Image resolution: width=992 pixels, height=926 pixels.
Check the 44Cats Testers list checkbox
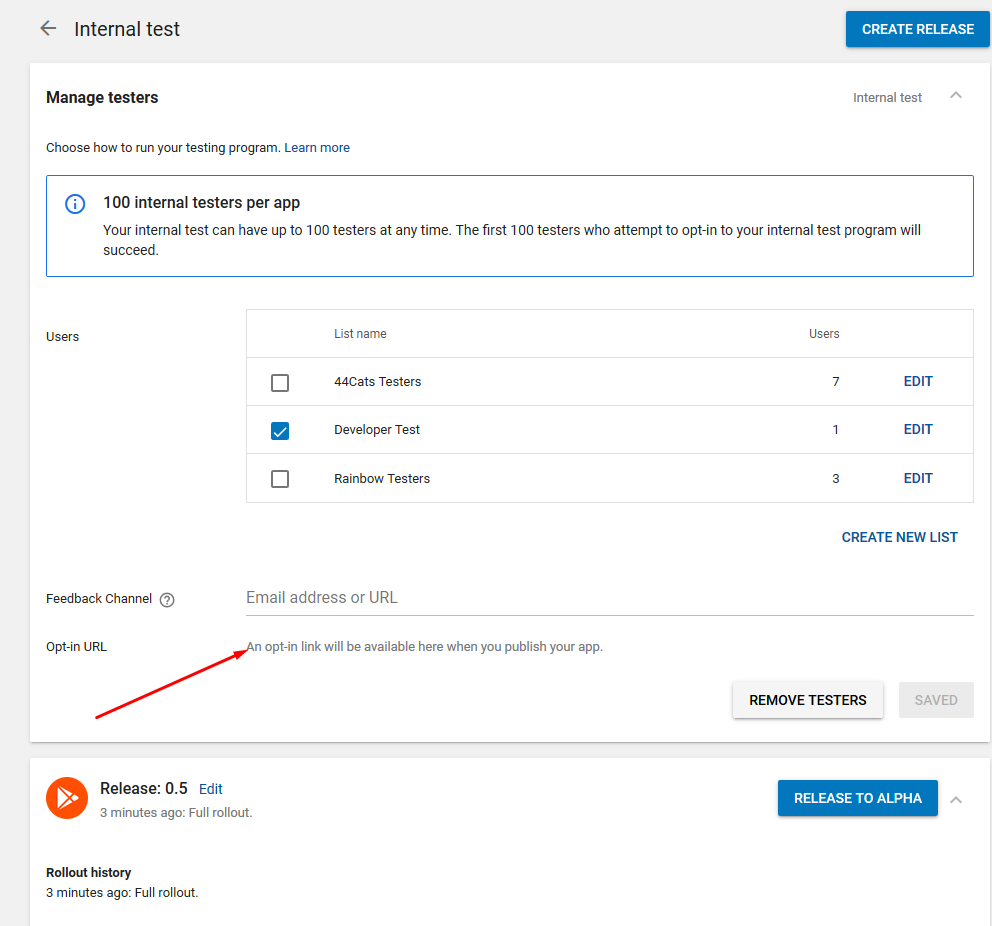click(280, 383)
